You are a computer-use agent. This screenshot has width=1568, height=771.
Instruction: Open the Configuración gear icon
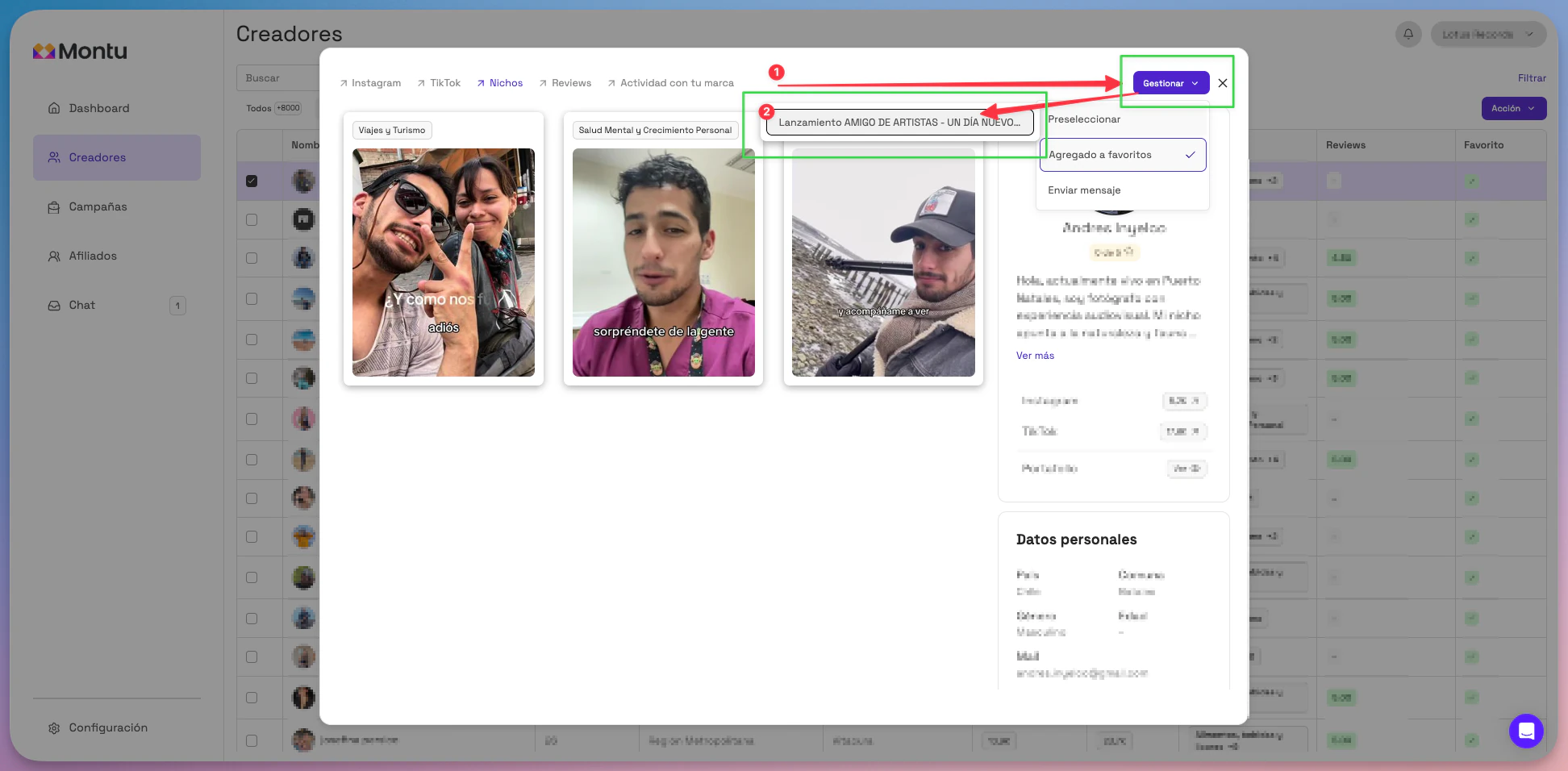pyautogui.click(x=54, y=728)
